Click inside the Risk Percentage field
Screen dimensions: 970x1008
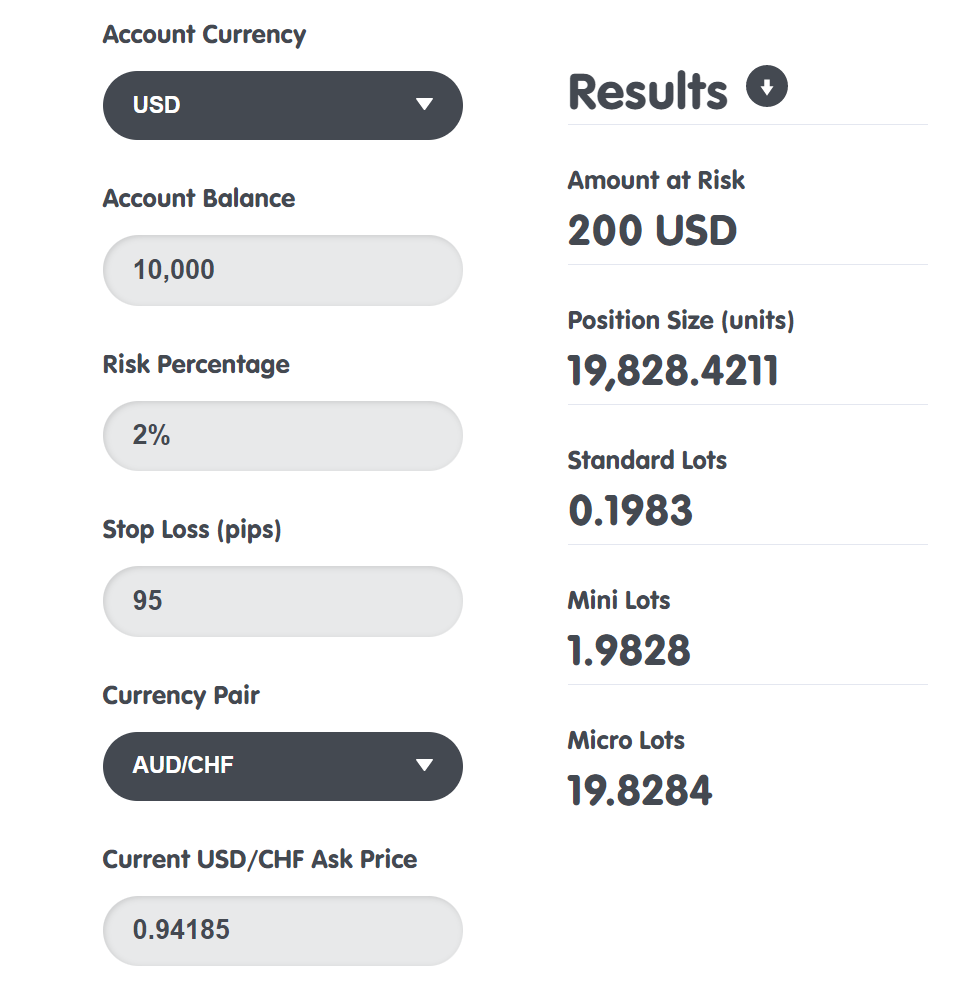coord(282,435)
